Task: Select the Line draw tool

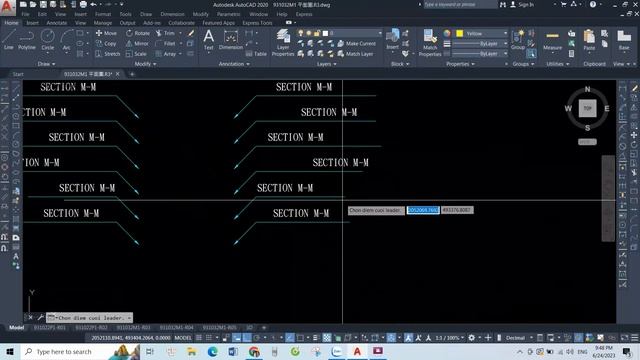Action: point(9,40)
